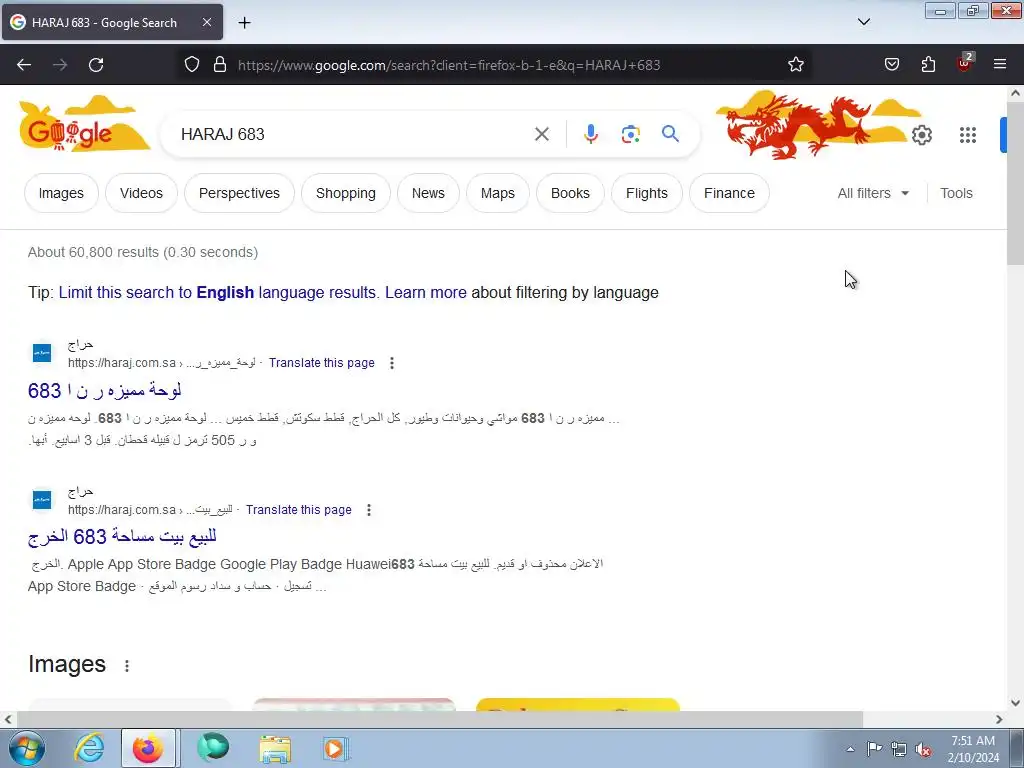This screenshot has width=1024, height=768.
Task: Open Learn more about language filtering
Action: click(x=426, y=293)
